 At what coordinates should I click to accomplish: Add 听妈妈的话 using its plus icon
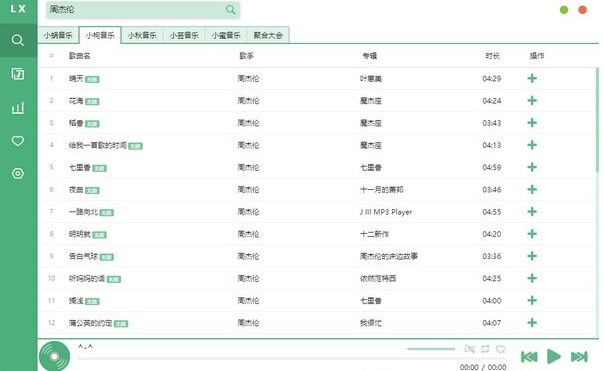[532, 278]
